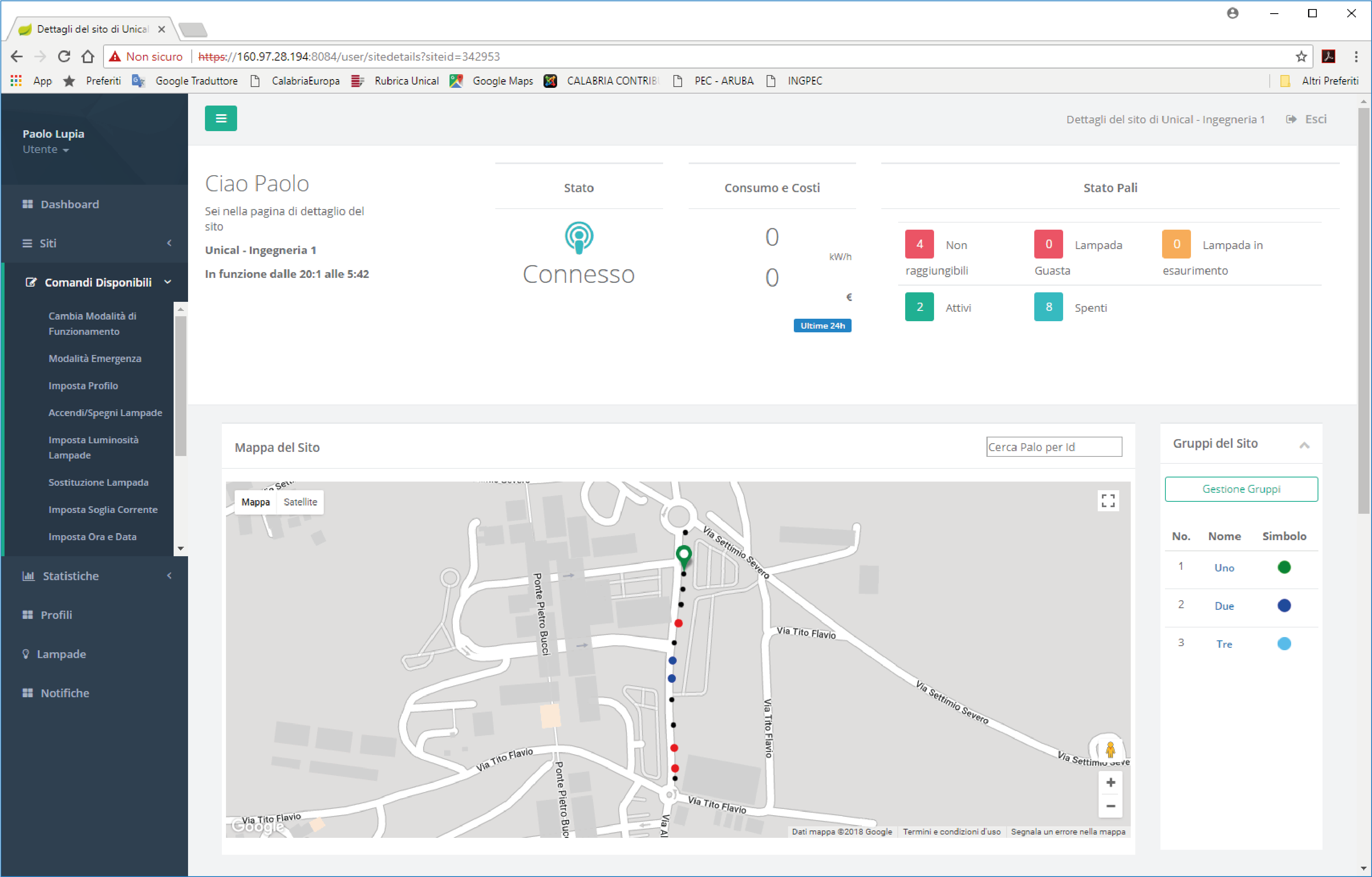Choose Accendi/Spegni Lampade command
Screen dimensions: 1372x877
(x=106, y=413)
